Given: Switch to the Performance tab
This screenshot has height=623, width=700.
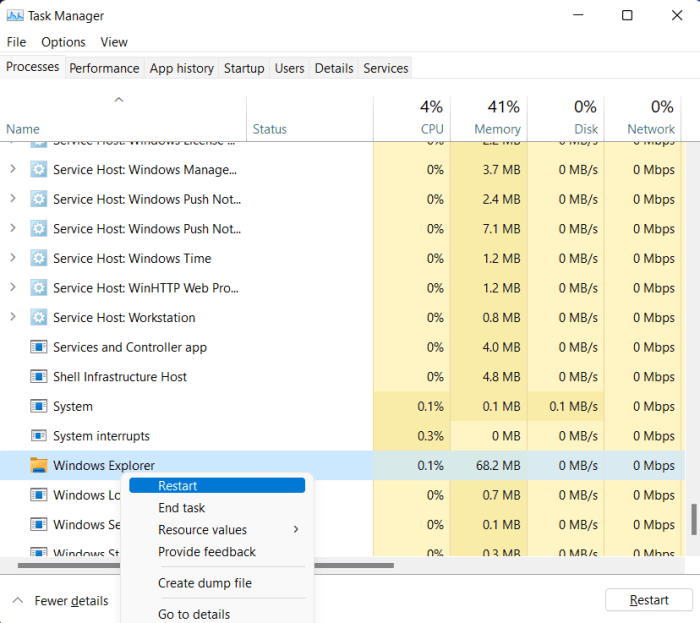Looking at the screenshot, I should click(x=104, y=68).
